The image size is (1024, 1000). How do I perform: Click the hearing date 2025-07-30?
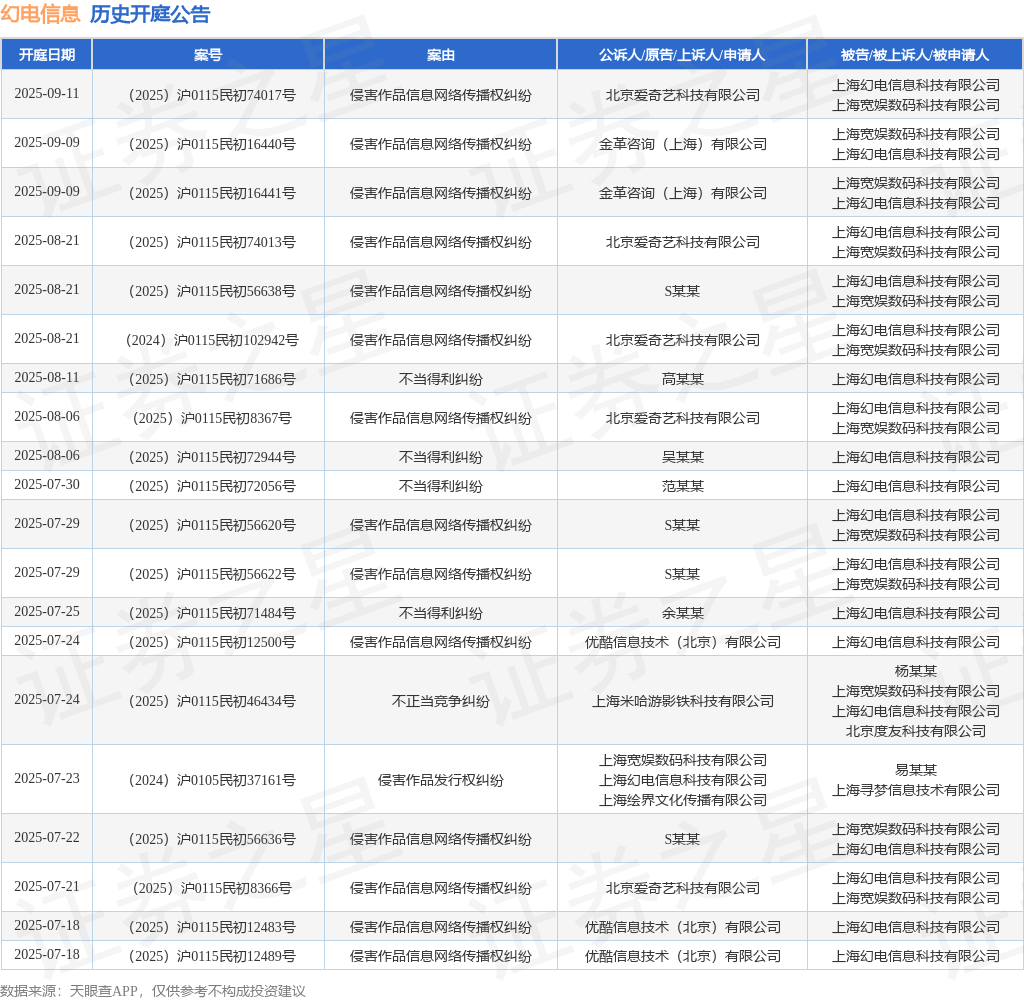[x=47, y=485]
